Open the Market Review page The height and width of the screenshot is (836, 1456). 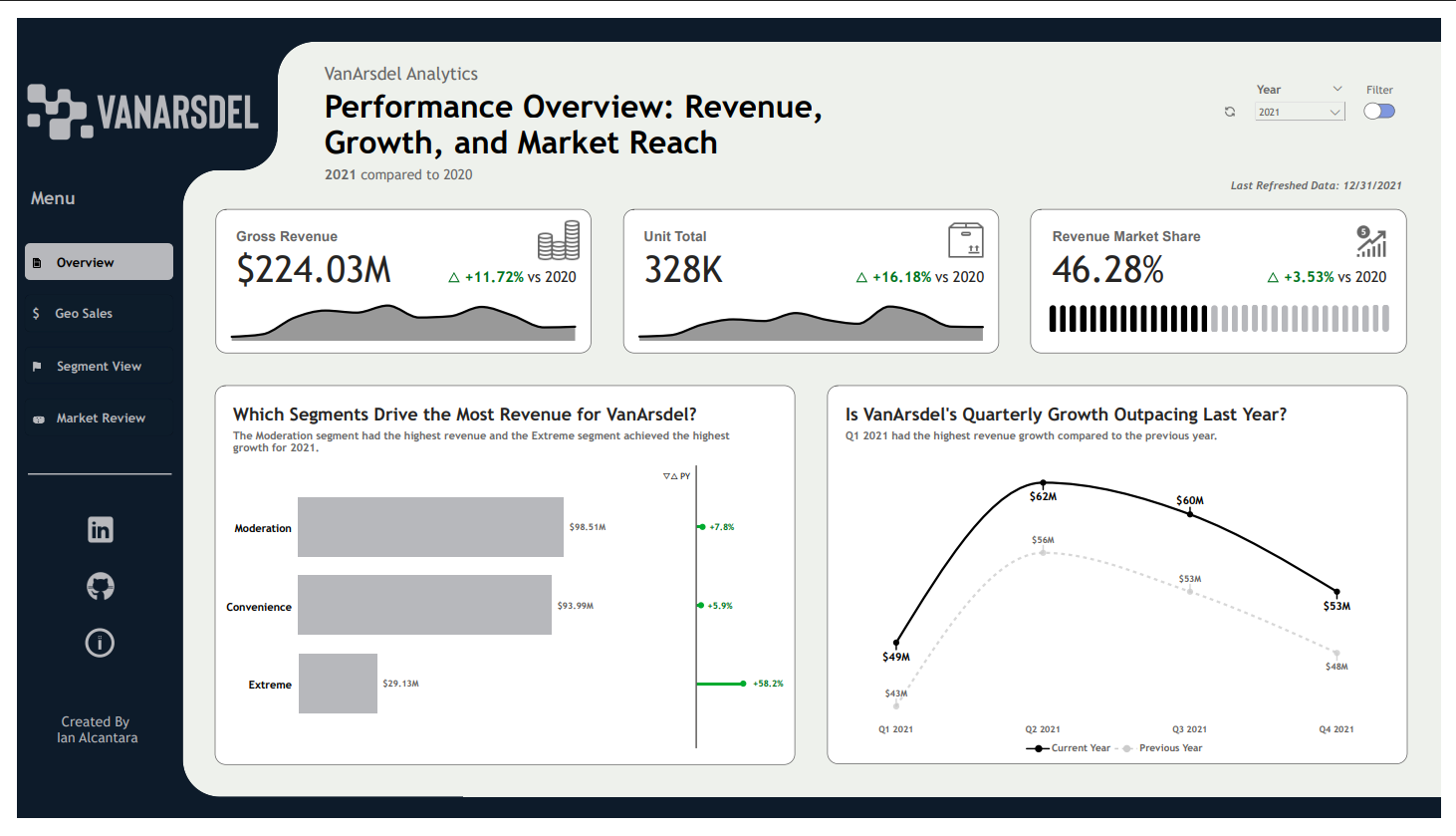click(98, 418)
